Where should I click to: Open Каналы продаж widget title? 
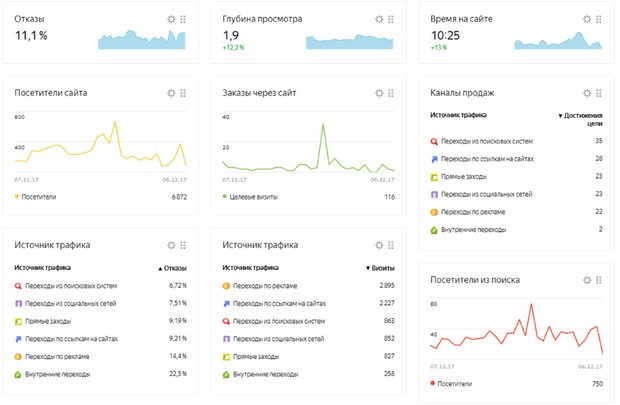[462, 93]
